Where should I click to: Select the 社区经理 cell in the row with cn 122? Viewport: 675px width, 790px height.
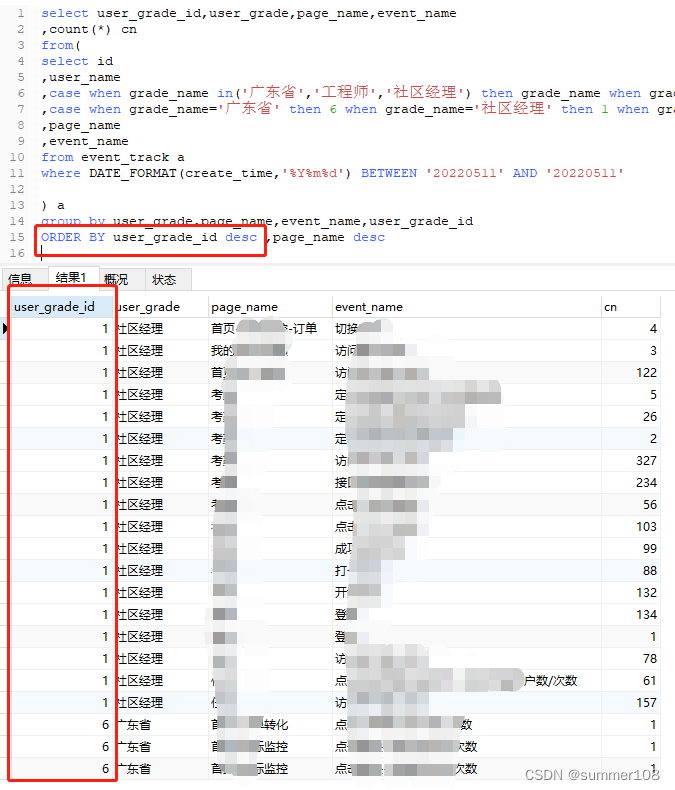[162, 373]
